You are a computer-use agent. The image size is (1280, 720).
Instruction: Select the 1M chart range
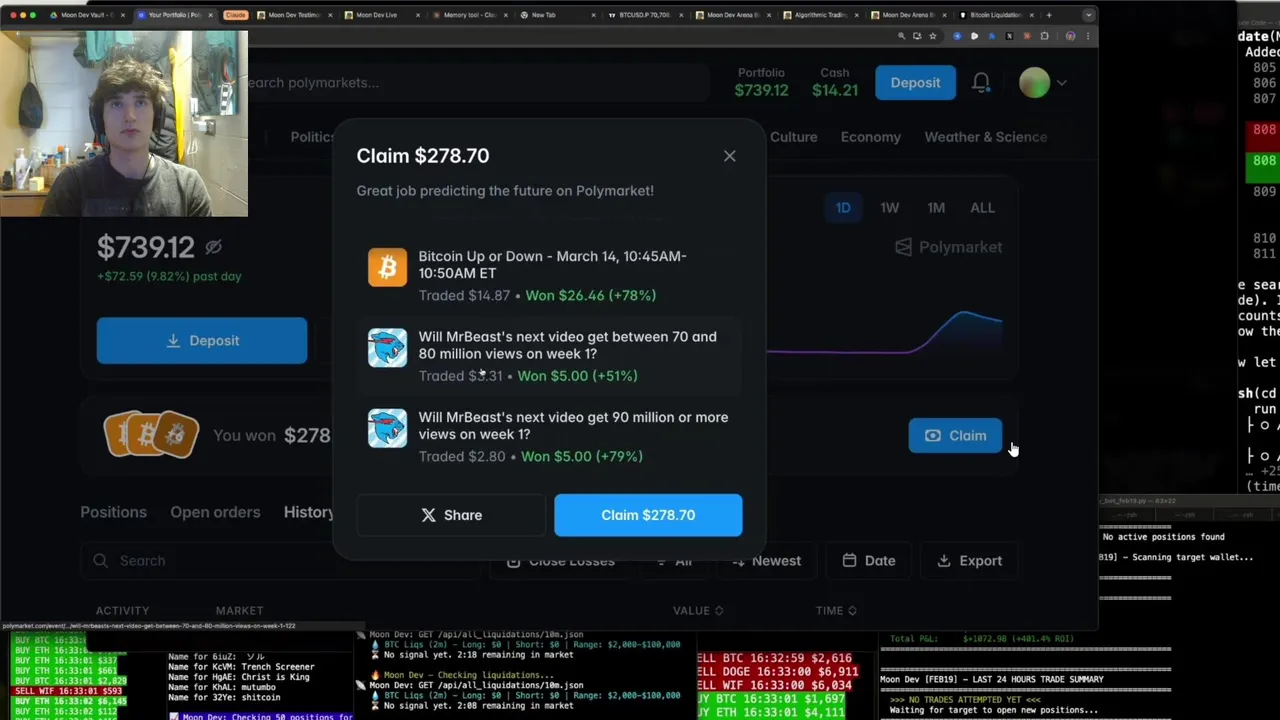[x=936, y=208]
